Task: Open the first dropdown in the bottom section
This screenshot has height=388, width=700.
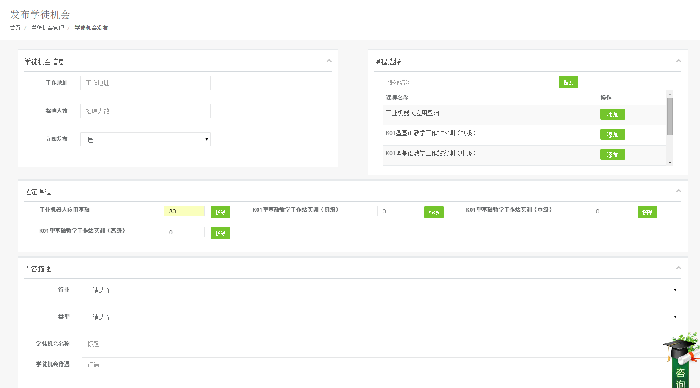Action: [x=384, y=290]
